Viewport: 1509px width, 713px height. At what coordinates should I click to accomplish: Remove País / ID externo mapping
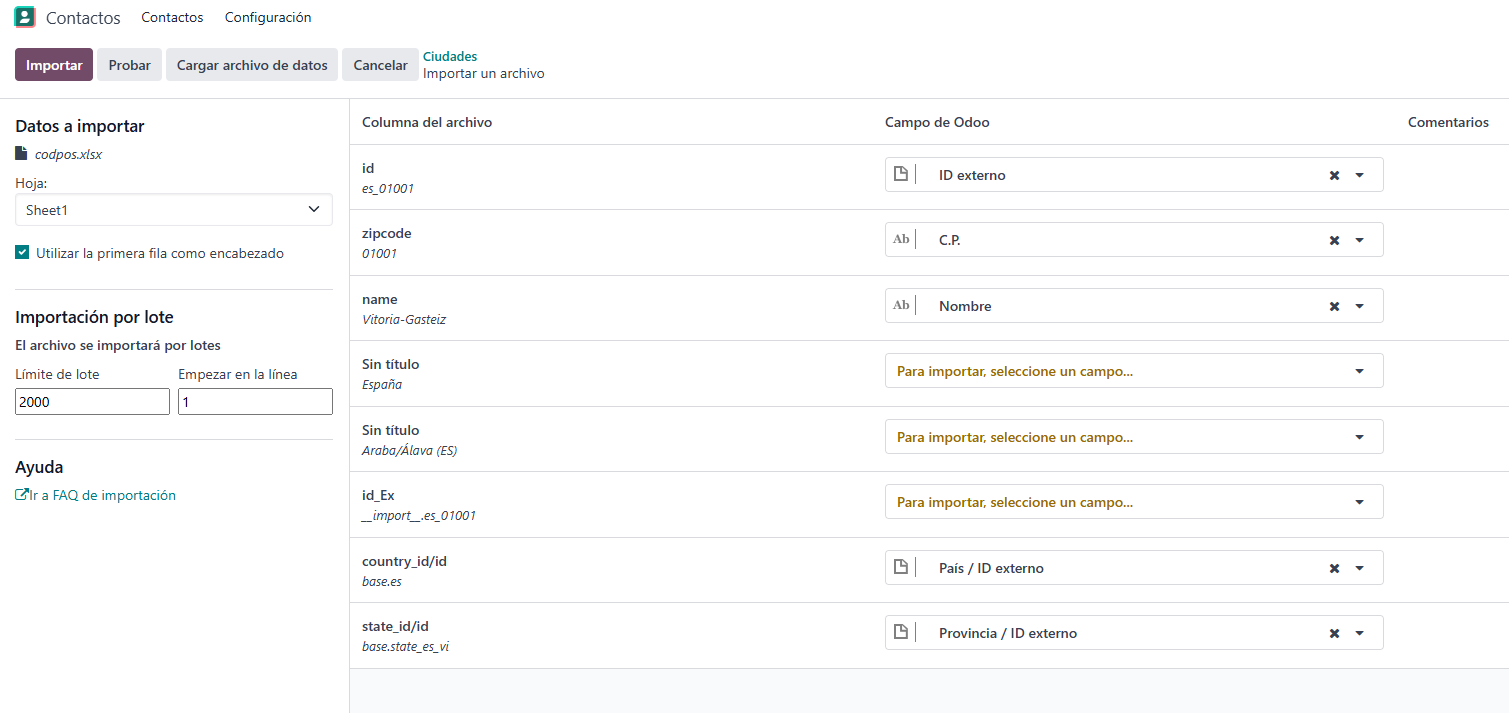click(x=1334, y=568)
